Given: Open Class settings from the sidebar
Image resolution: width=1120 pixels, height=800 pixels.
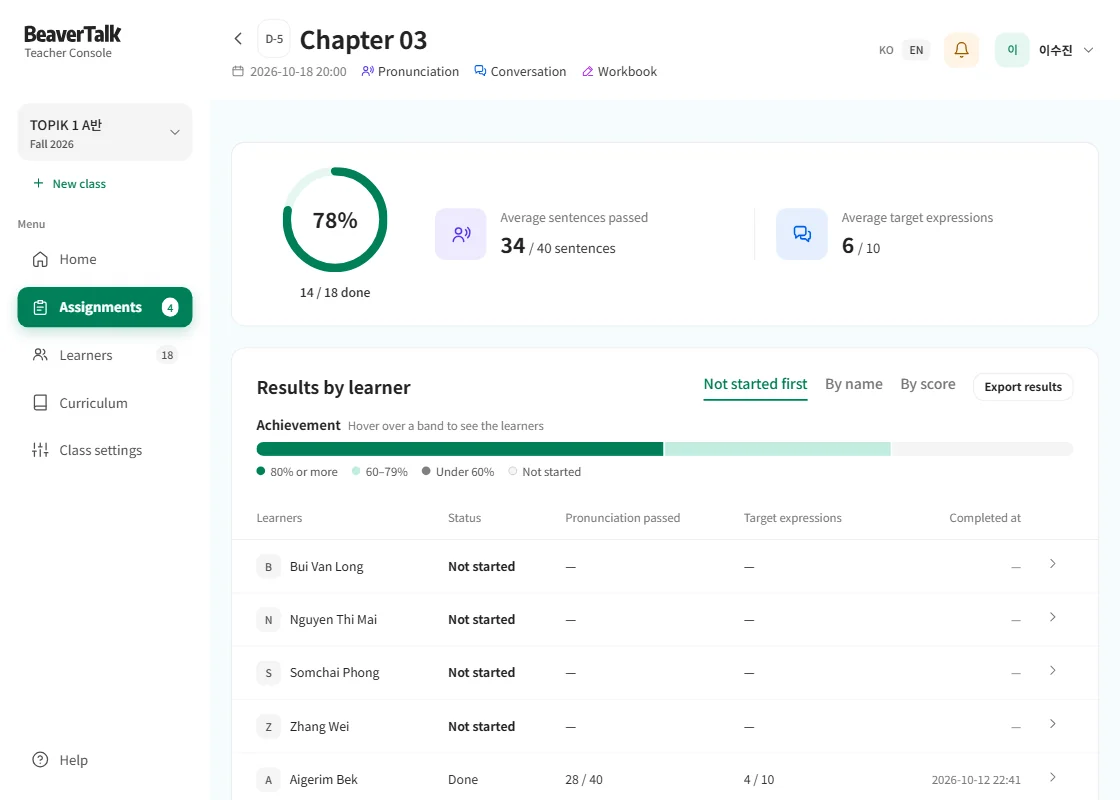Looking at the screenshot, I should (x=105, y=450).
